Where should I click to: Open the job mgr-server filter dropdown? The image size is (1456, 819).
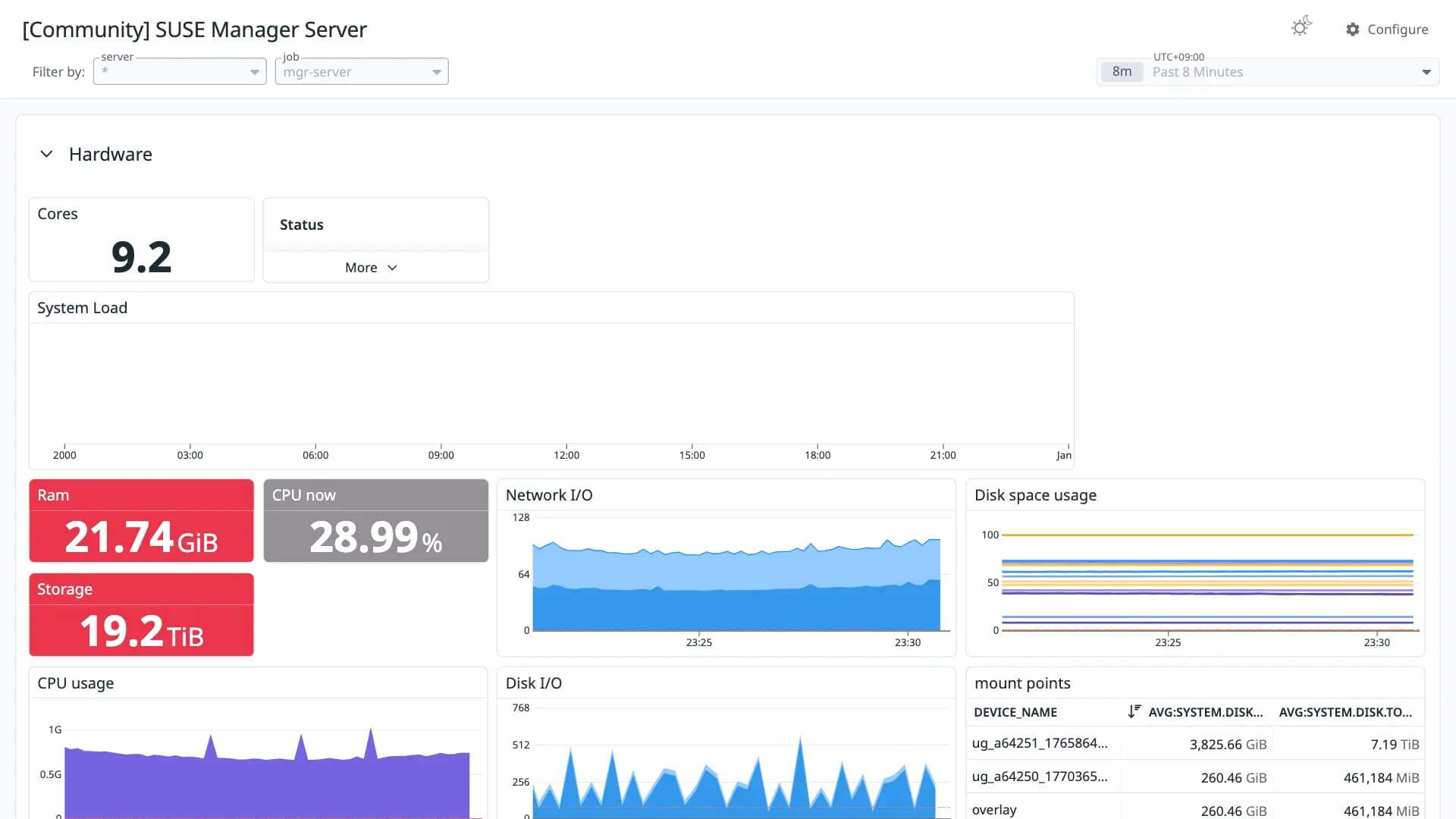click(x=362, y=71)
